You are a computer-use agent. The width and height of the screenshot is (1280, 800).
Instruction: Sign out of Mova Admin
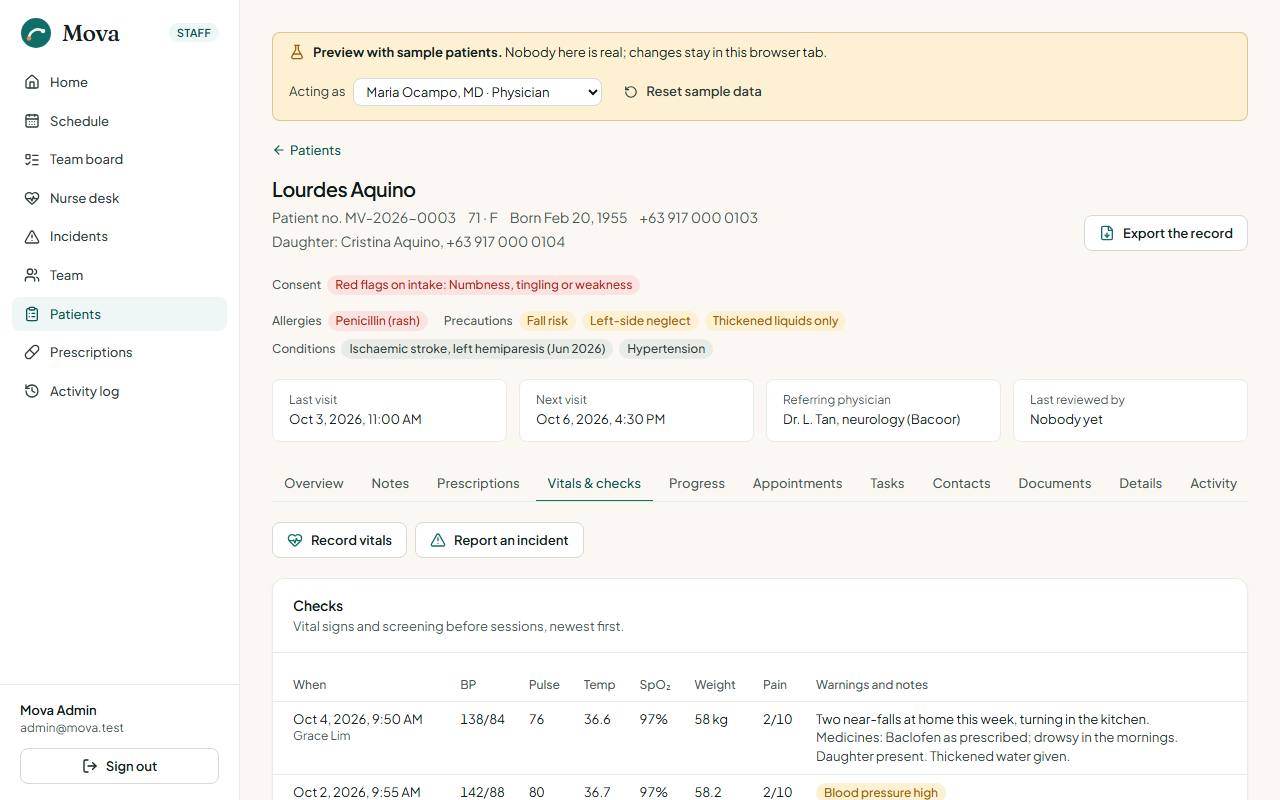point(119,766)
